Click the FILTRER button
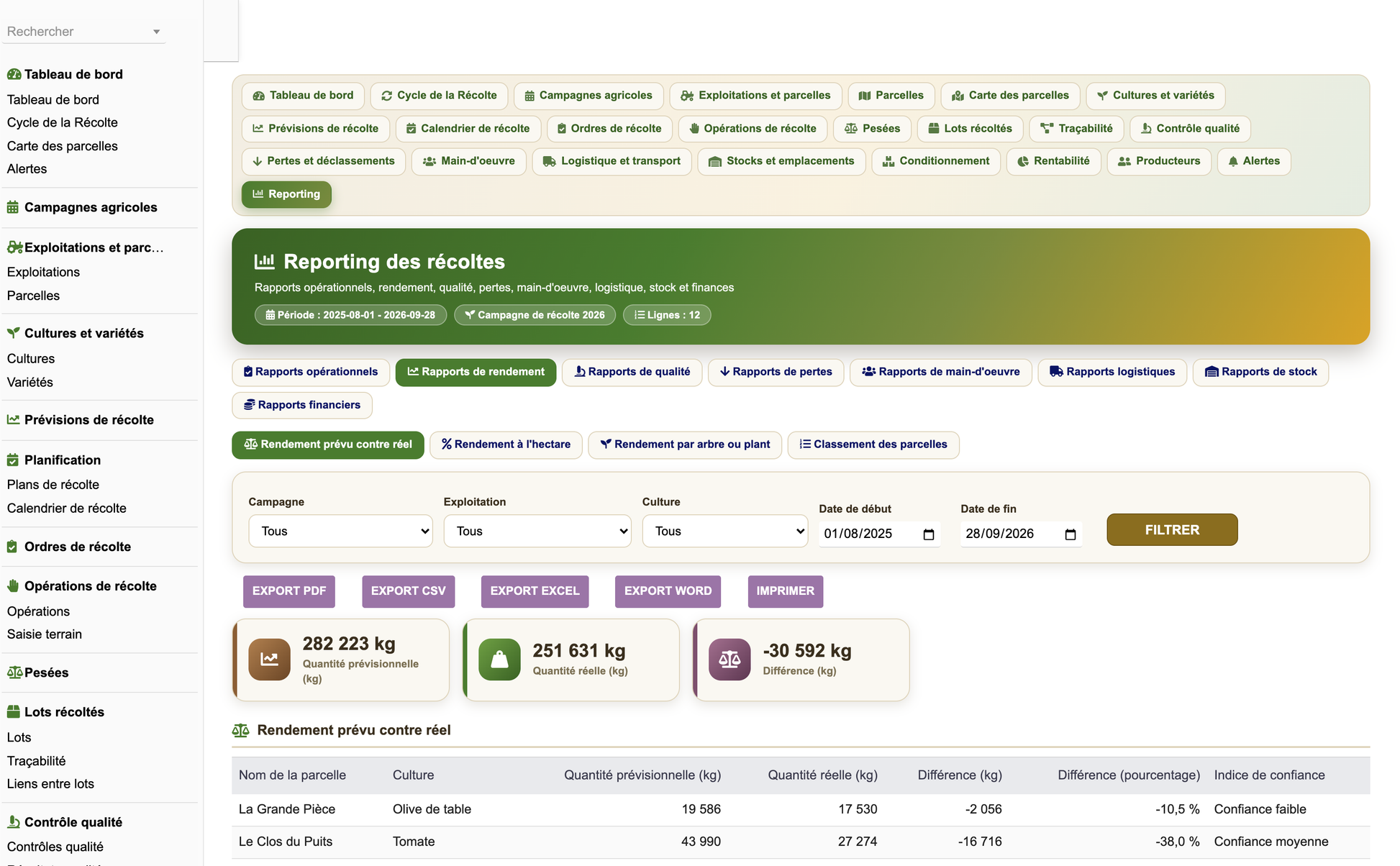 (1172, 529)
